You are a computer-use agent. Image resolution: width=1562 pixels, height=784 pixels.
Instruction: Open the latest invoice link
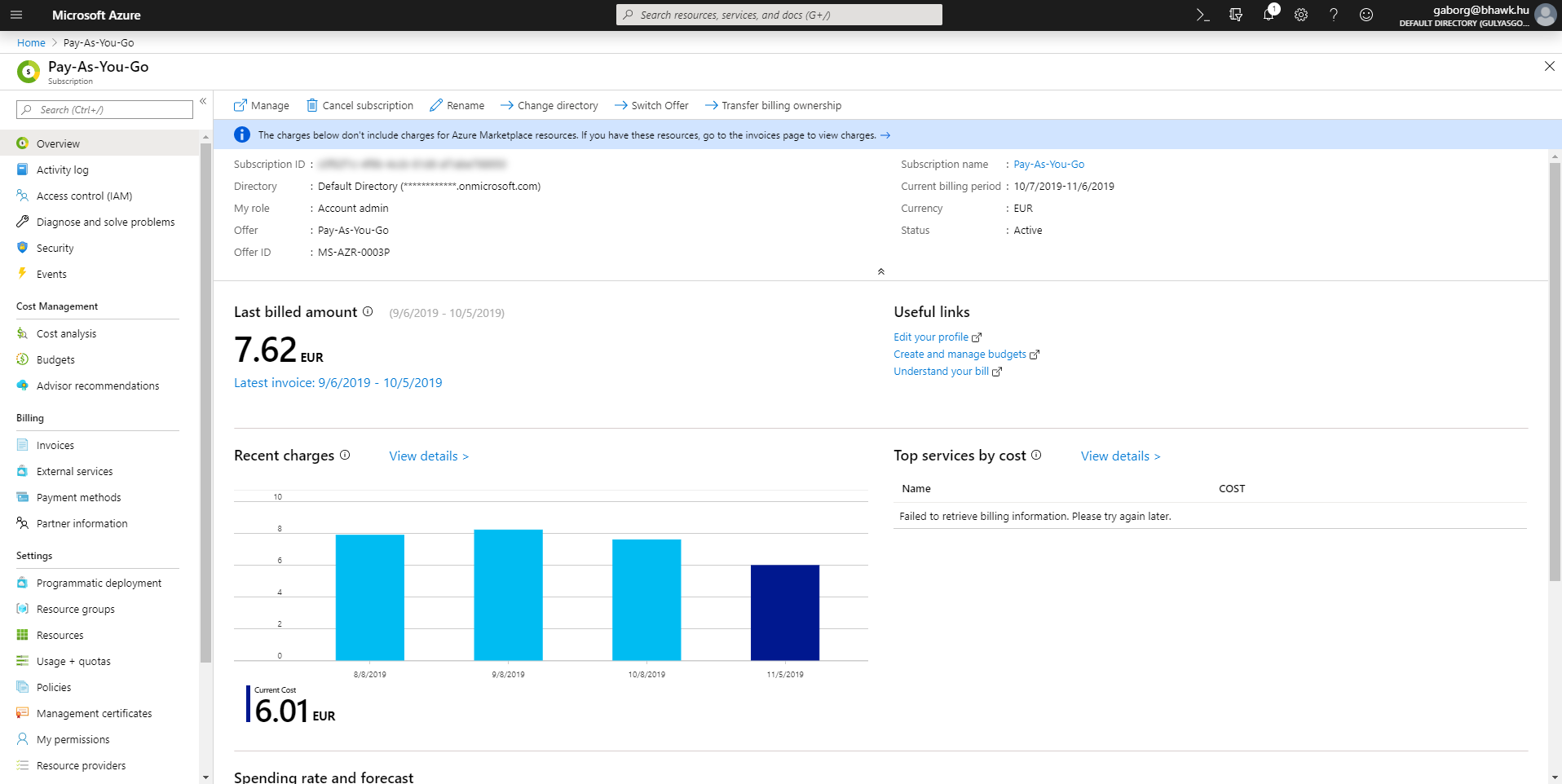point(338,382)
